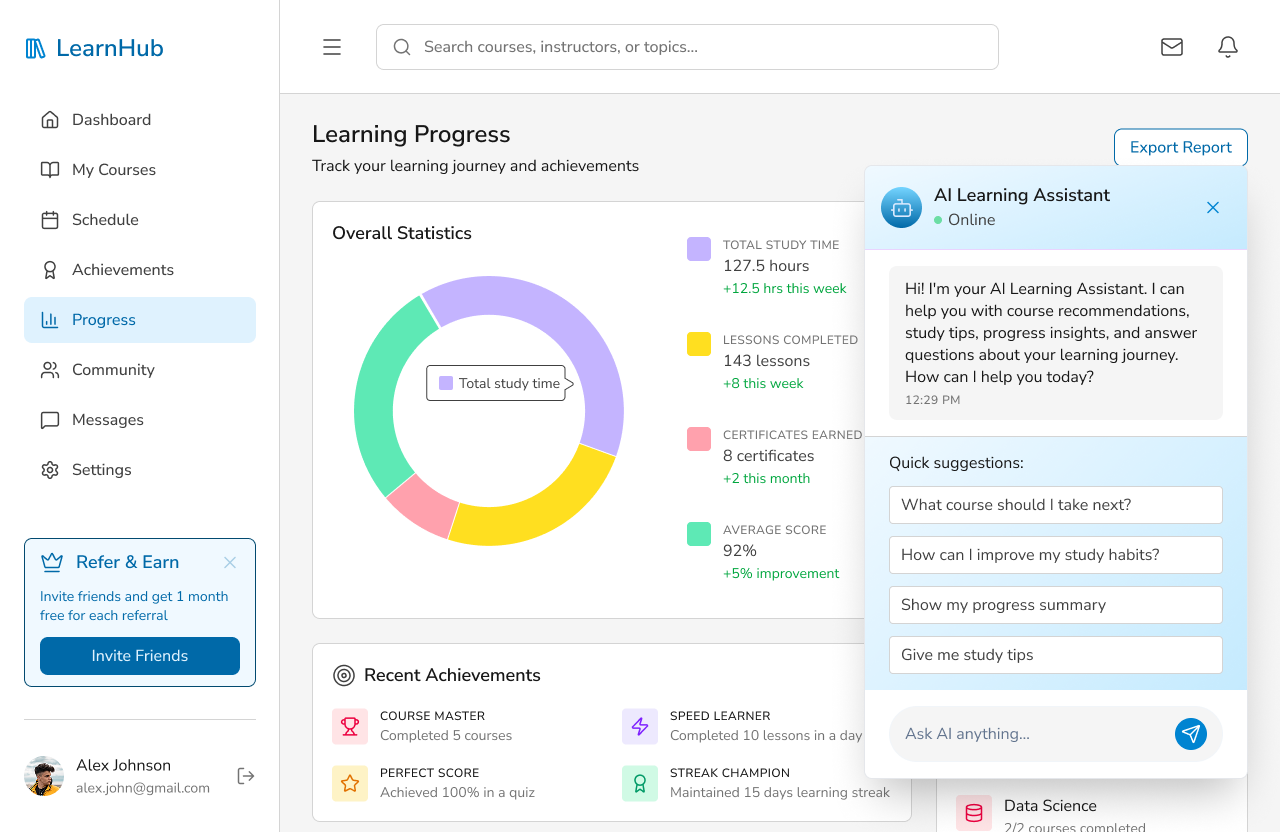This screenshot has height=832, width=1280.
Task: Dismiss the Refer & Earn promo card
Action: click(229, 562)
